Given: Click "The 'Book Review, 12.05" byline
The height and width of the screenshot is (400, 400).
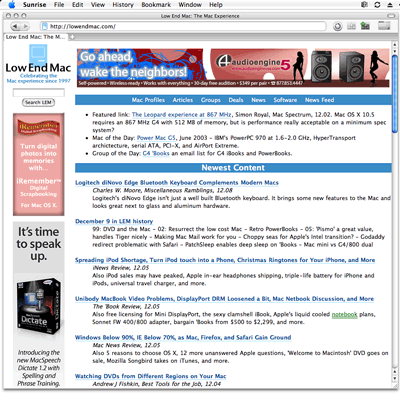Looking at the screenshot, I should 126,306.
